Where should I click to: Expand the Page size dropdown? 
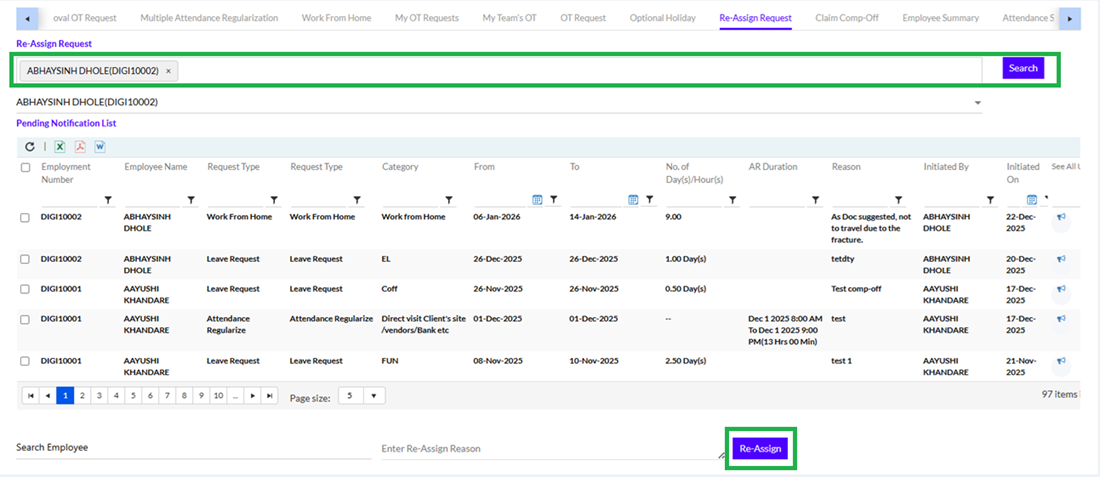[374, 396]
